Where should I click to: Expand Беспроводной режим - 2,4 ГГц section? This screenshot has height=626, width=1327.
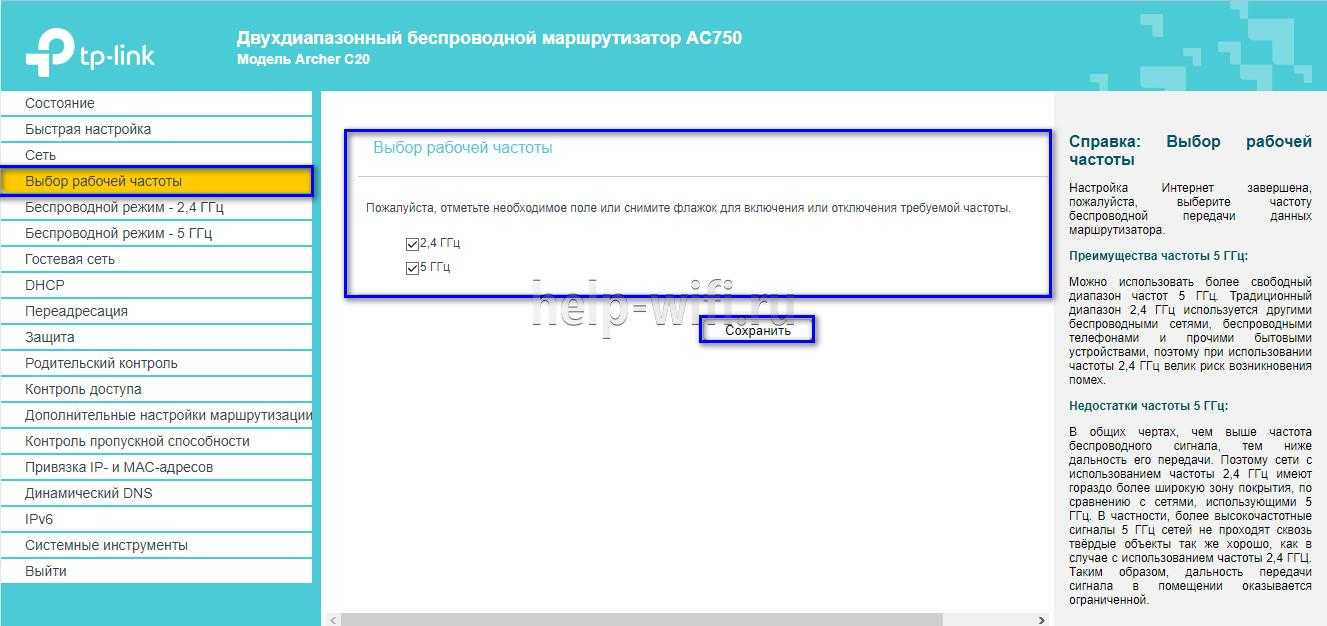125,207
